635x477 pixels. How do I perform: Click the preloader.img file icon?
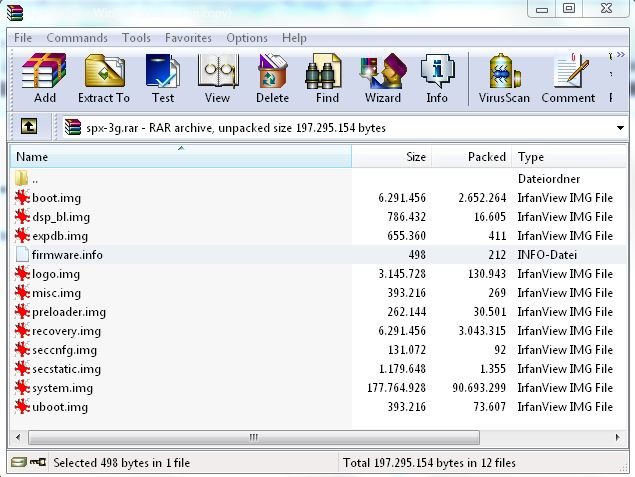[22, 312]
